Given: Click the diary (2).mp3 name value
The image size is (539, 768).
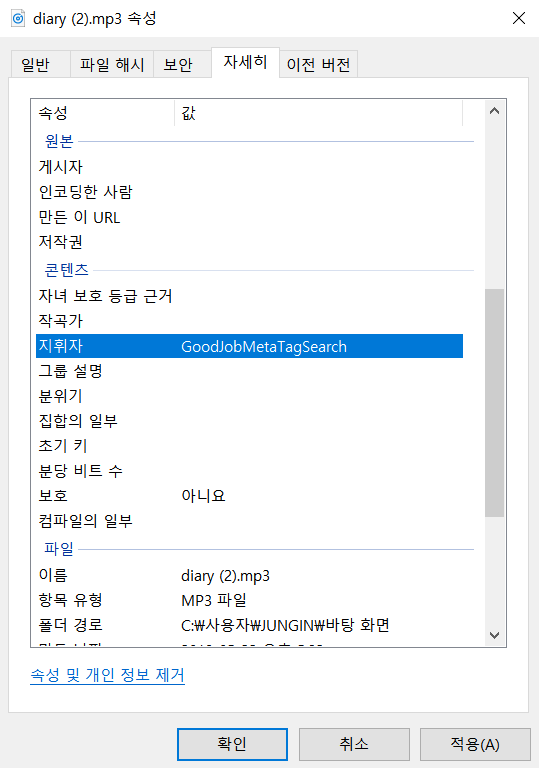Looking at the screenshot, I should (x=225, y=576).
